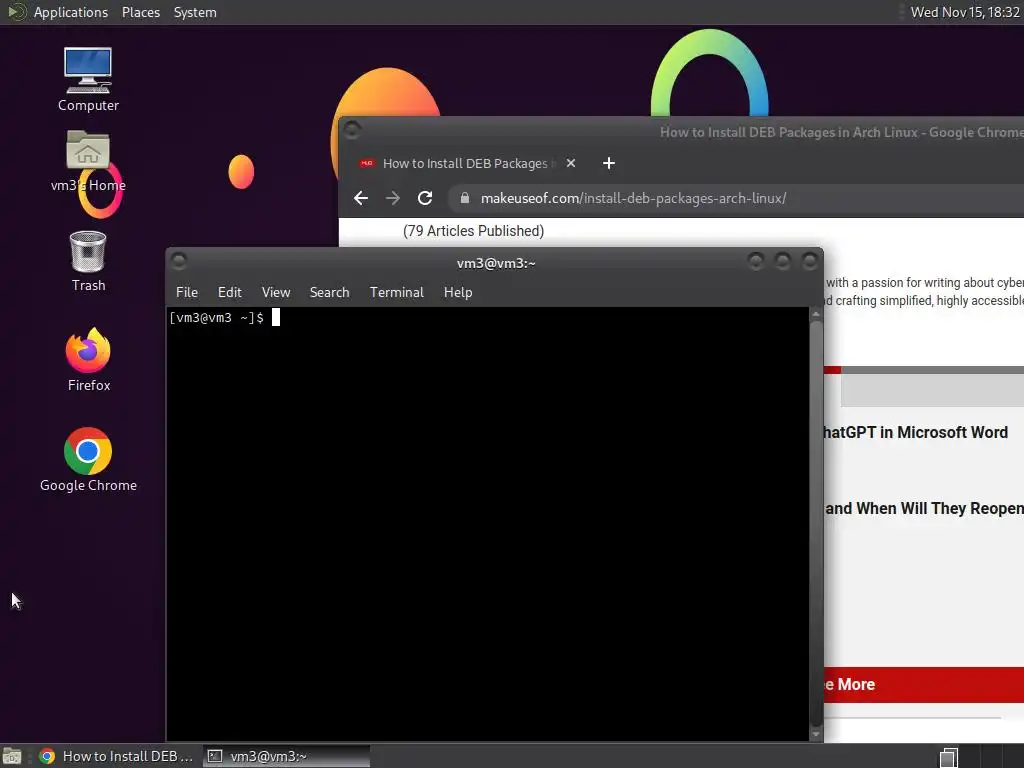Click the terminal scrollbar up arrow

(x=816, y=314)
